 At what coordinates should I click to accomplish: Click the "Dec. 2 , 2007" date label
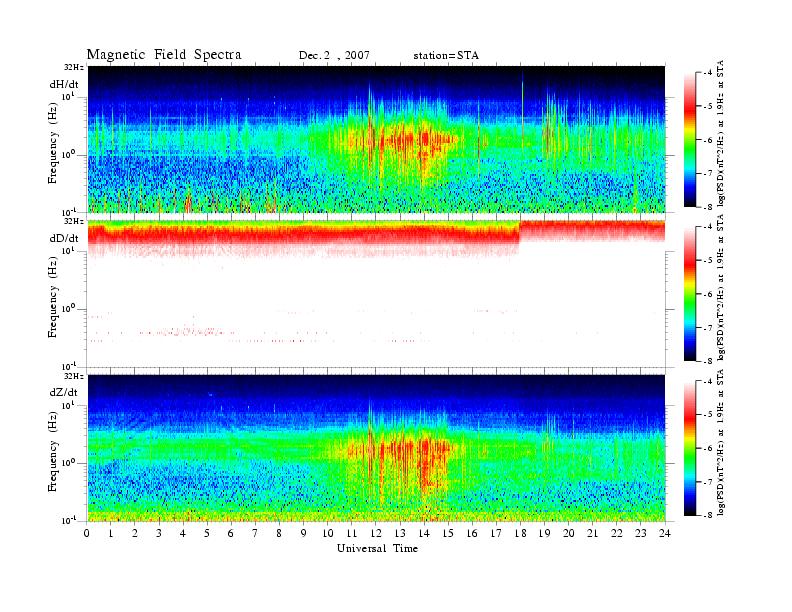pos(334,56)
